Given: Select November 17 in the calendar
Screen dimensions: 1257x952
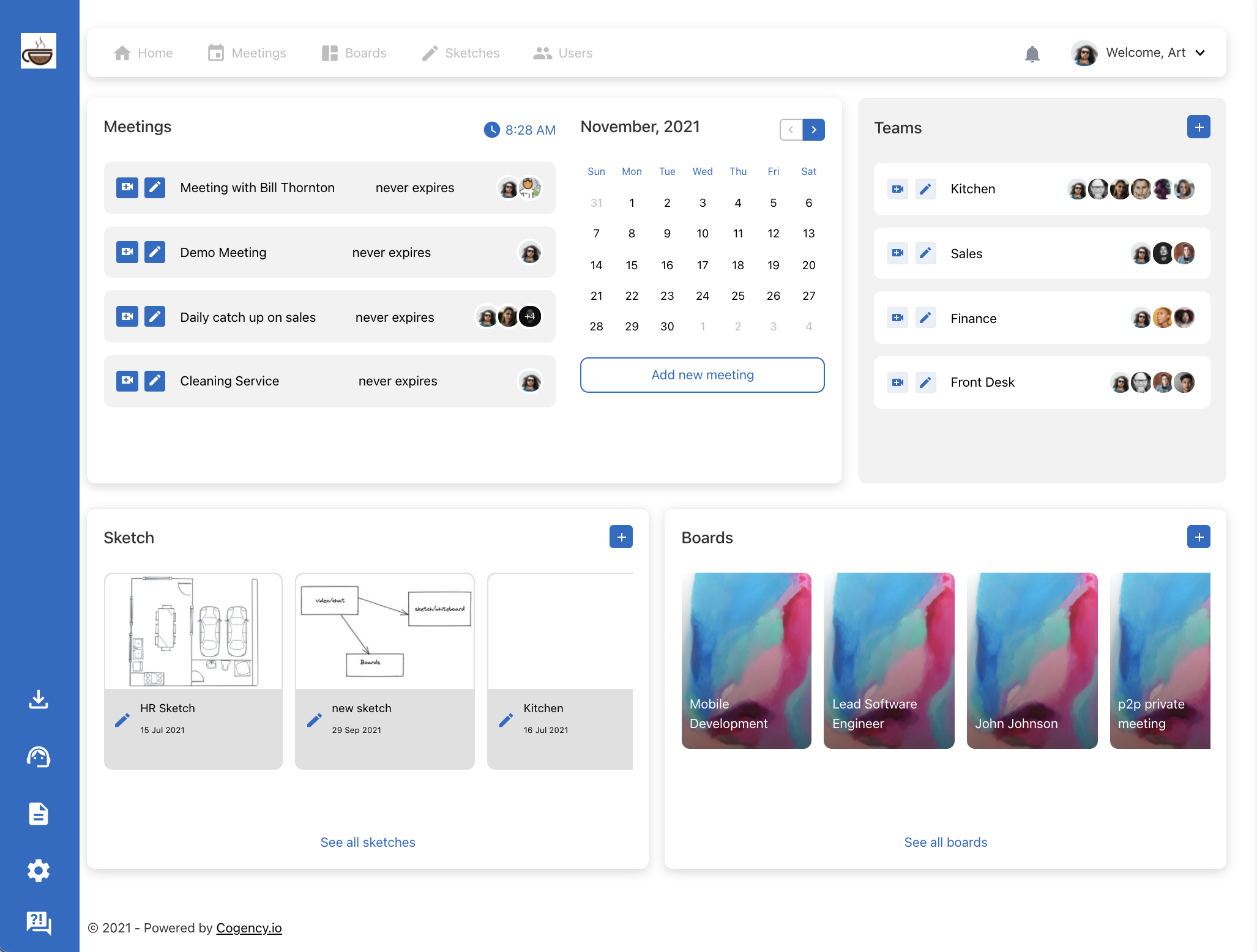Looking at the screenshot, I should click(702, 265).
